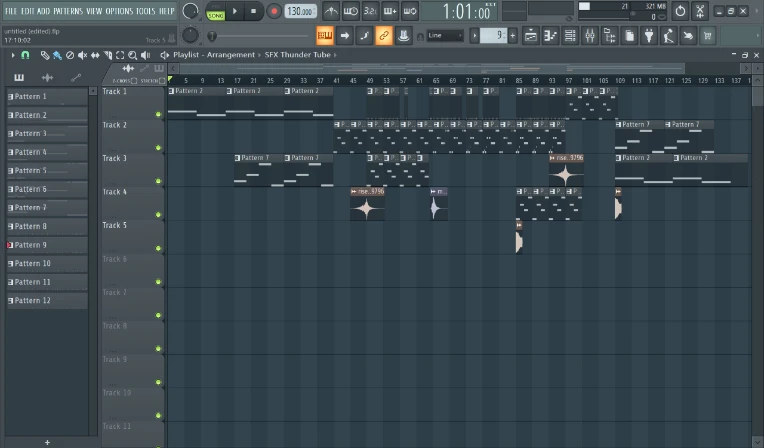Screen dimensions: 764x448
Task: Show audio clips in the picker panel
Action: click(47, 78)
